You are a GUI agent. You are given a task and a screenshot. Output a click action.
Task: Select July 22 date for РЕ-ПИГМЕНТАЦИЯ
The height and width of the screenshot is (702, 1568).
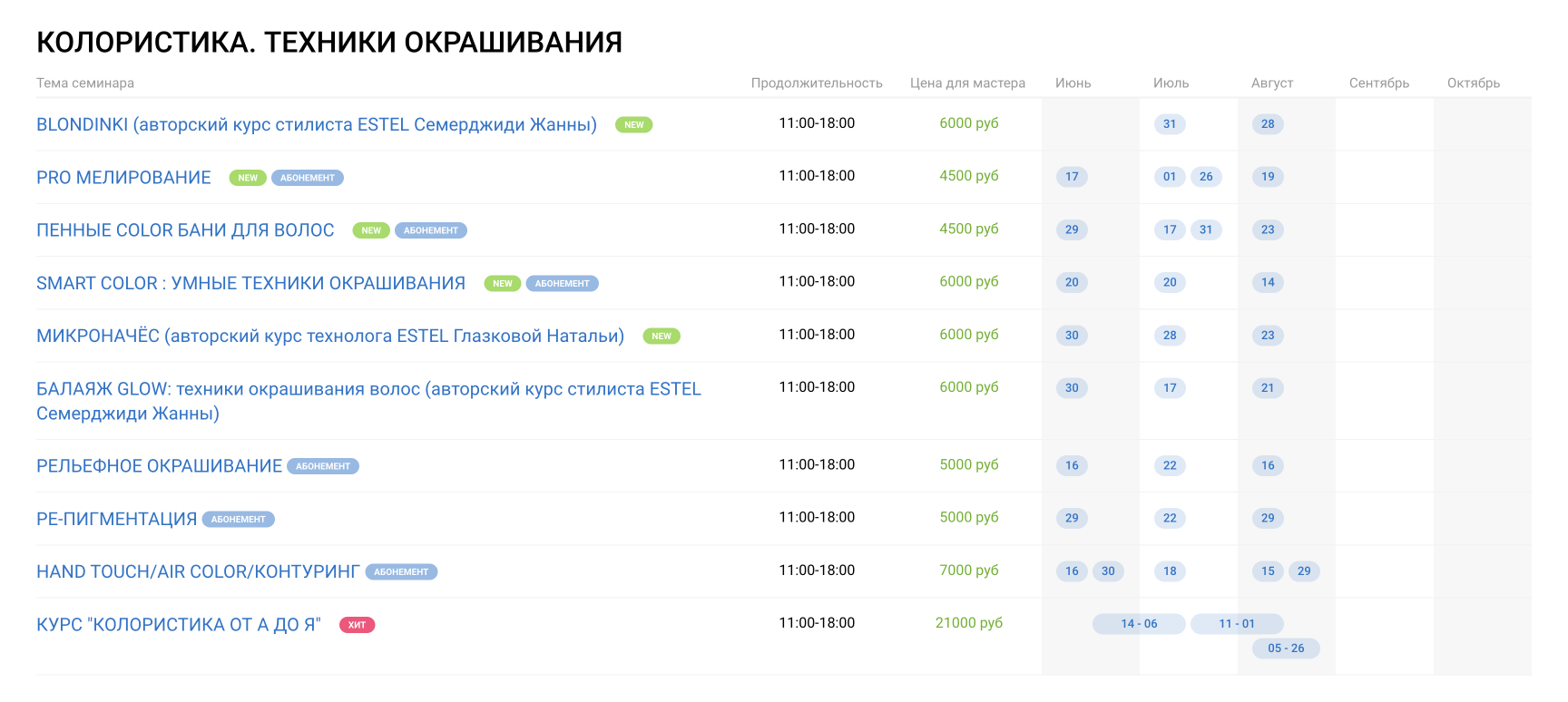coord(1170,518)
